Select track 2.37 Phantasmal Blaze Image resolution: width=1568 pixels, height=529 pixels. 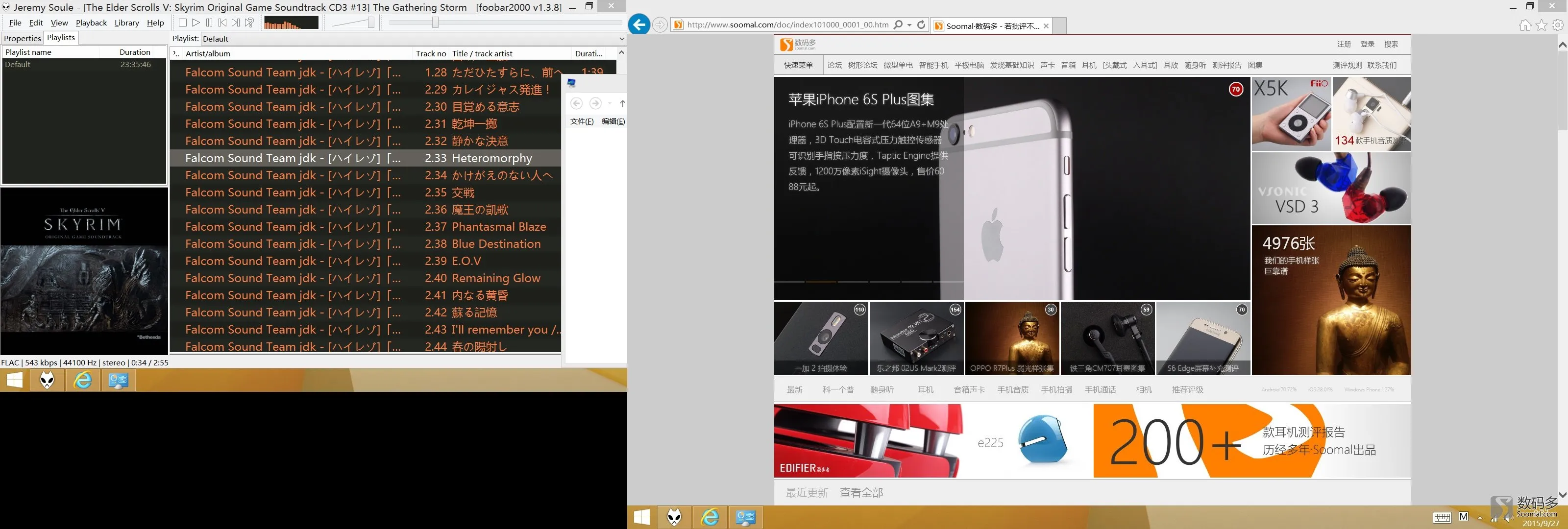click(x=365, y=226)
